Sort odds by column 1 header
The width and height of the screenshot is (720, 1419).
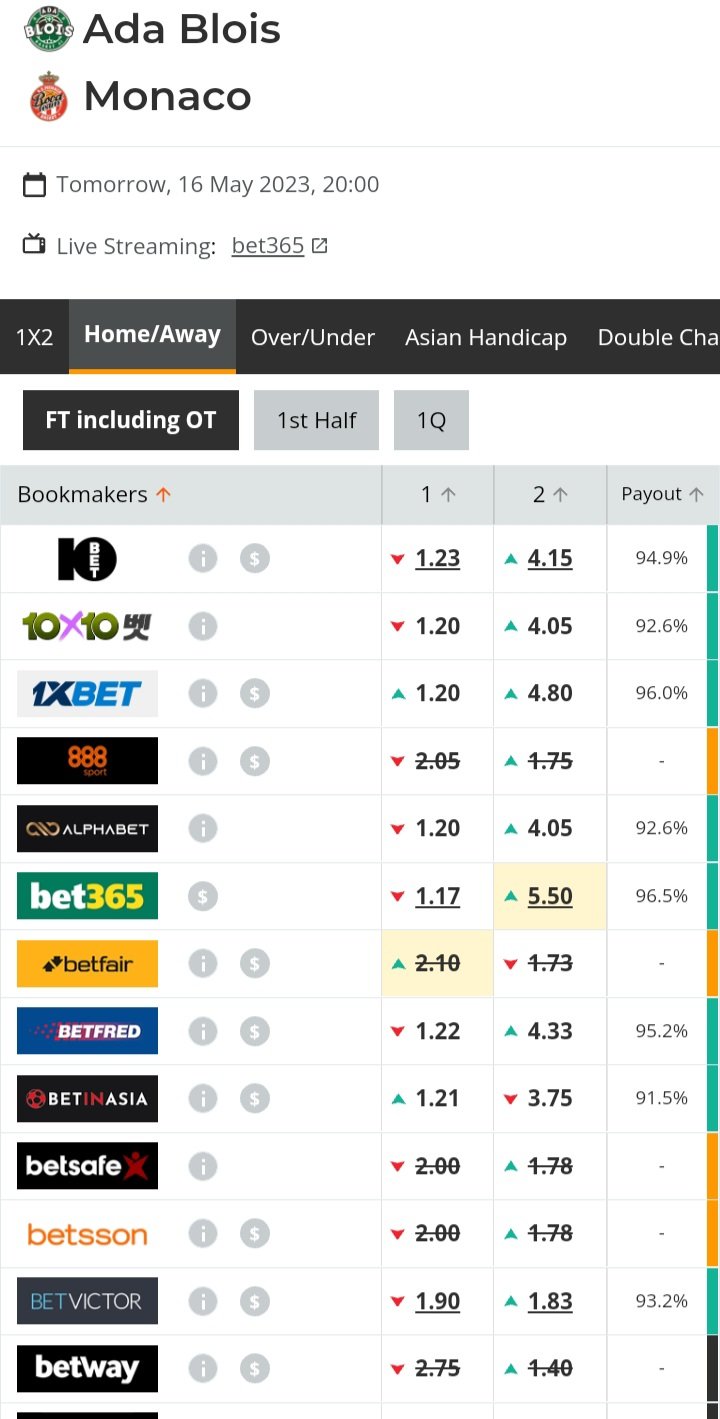pyautogui.click(x=438, y=494)
